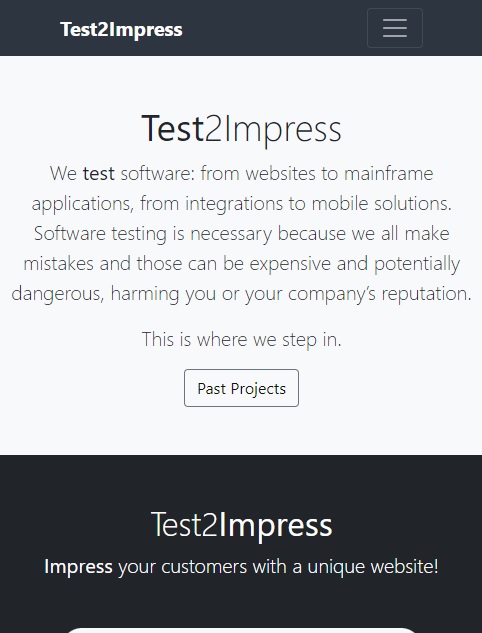The height and width of the screenshot is (633, 482).
Task: Select the bold "Impress" word in the tagline
Action: point(78,567)
